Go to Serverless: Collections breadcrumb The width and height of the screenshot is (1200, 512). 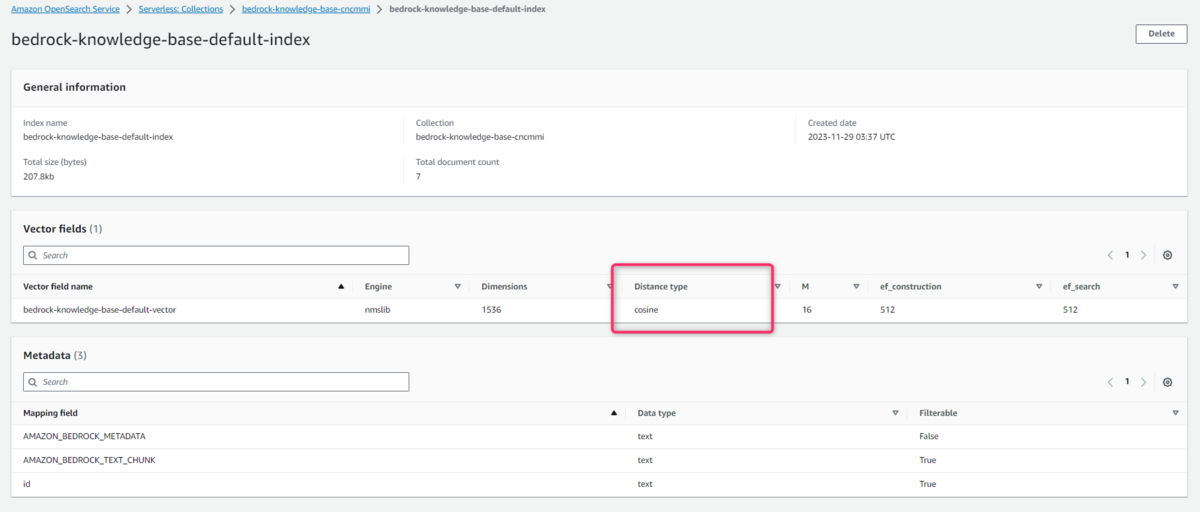click(x=181, y=9)
